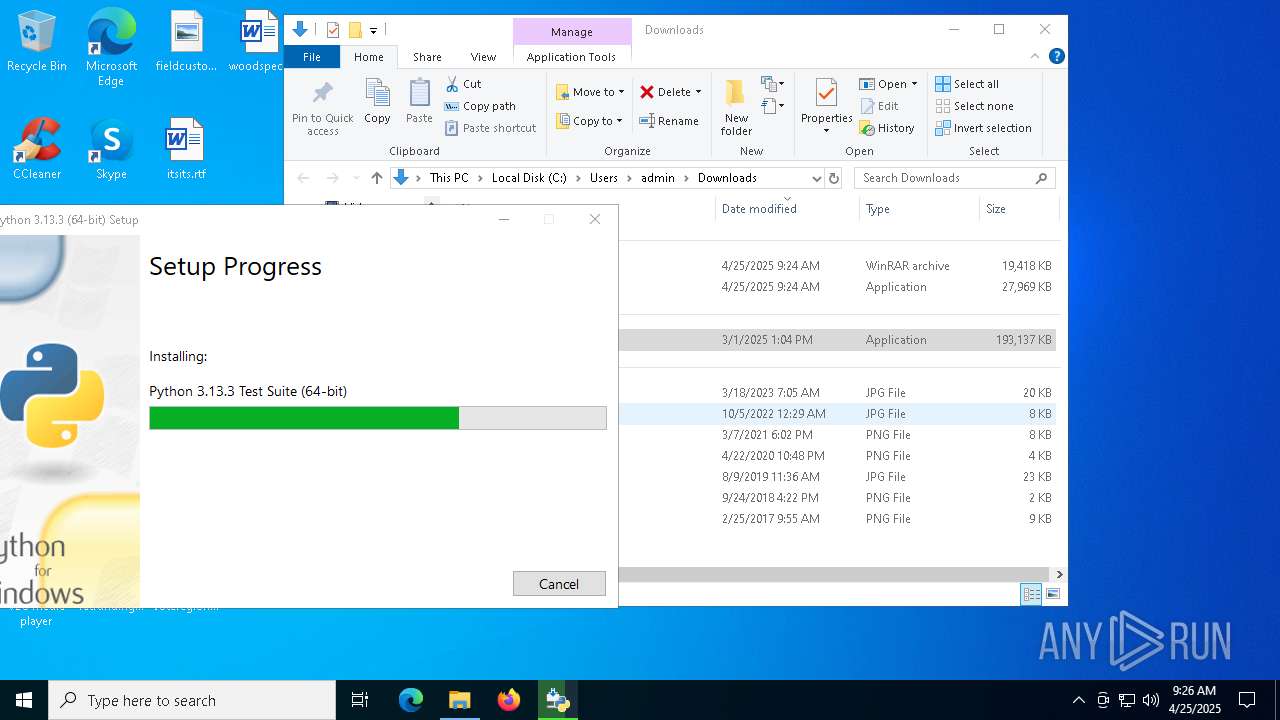Click admin in the address path
The width and height of the screenshot is (1280, 720).
[x=658, y=178]
